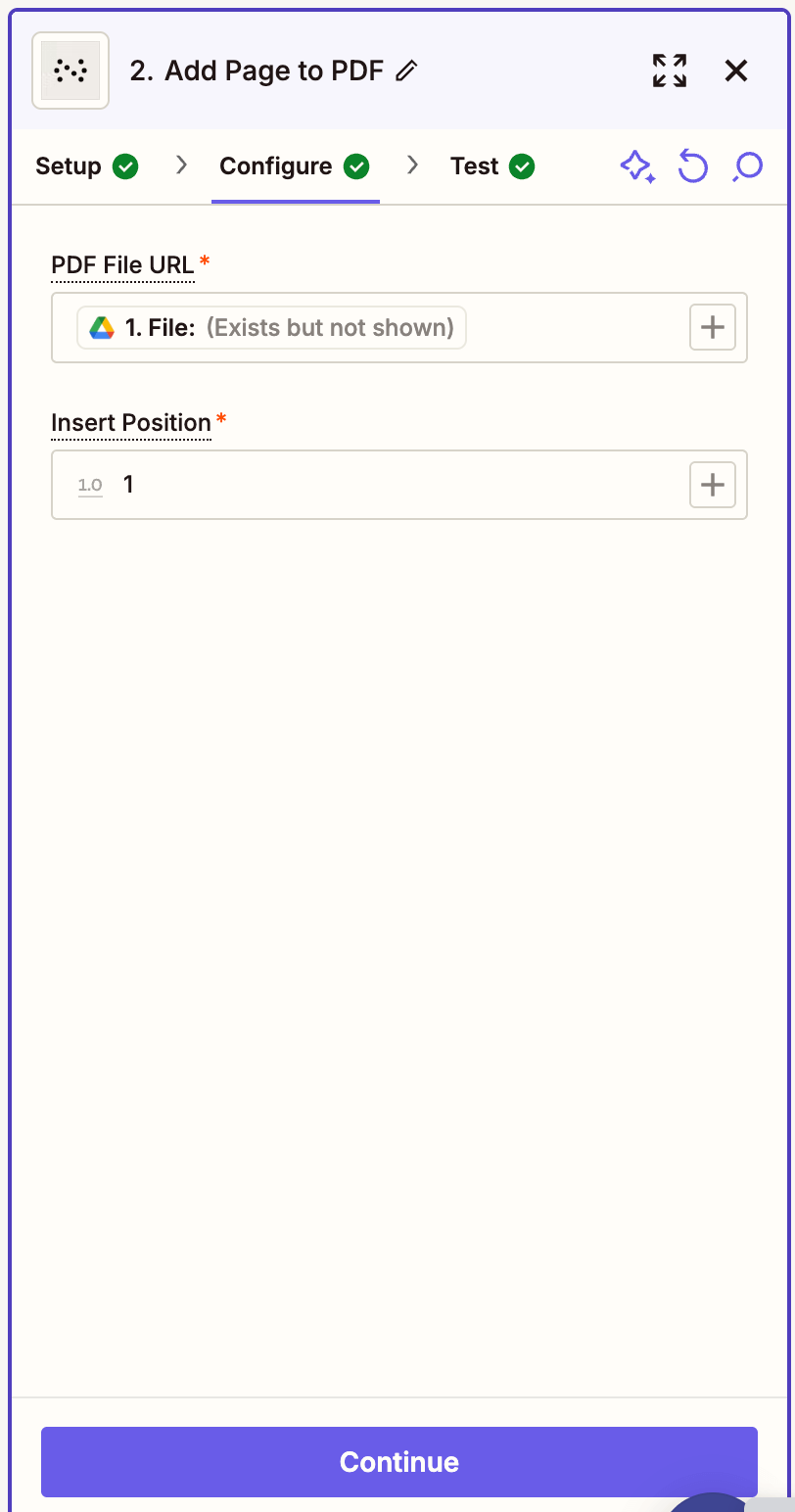Select the mapped File pill token

pos(270,327)
